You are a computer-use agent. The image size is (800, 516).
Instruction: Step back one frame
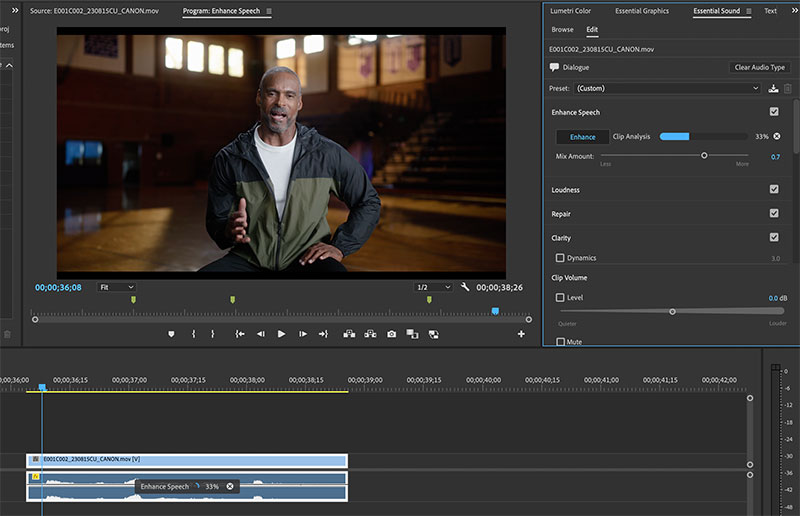pos(261,334)
